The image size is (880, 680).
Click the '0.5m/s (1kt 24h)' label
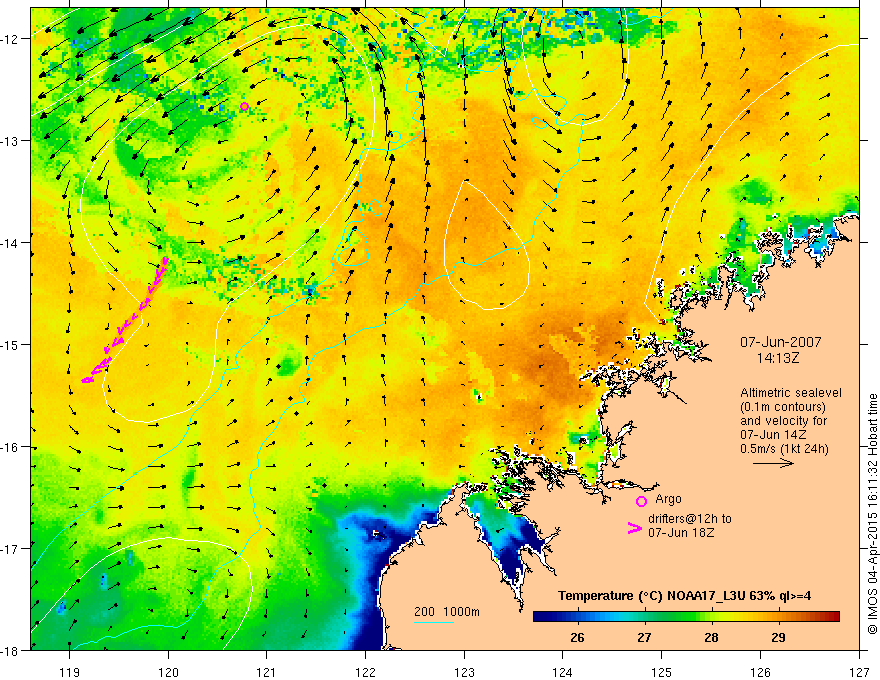tap(784, 449)
